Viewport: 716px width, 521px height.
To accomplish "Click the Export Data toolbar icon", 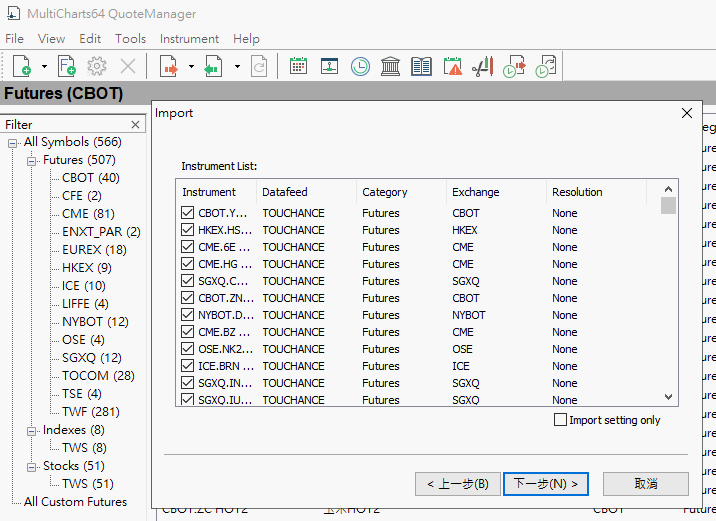I will [x=213, y=66].
